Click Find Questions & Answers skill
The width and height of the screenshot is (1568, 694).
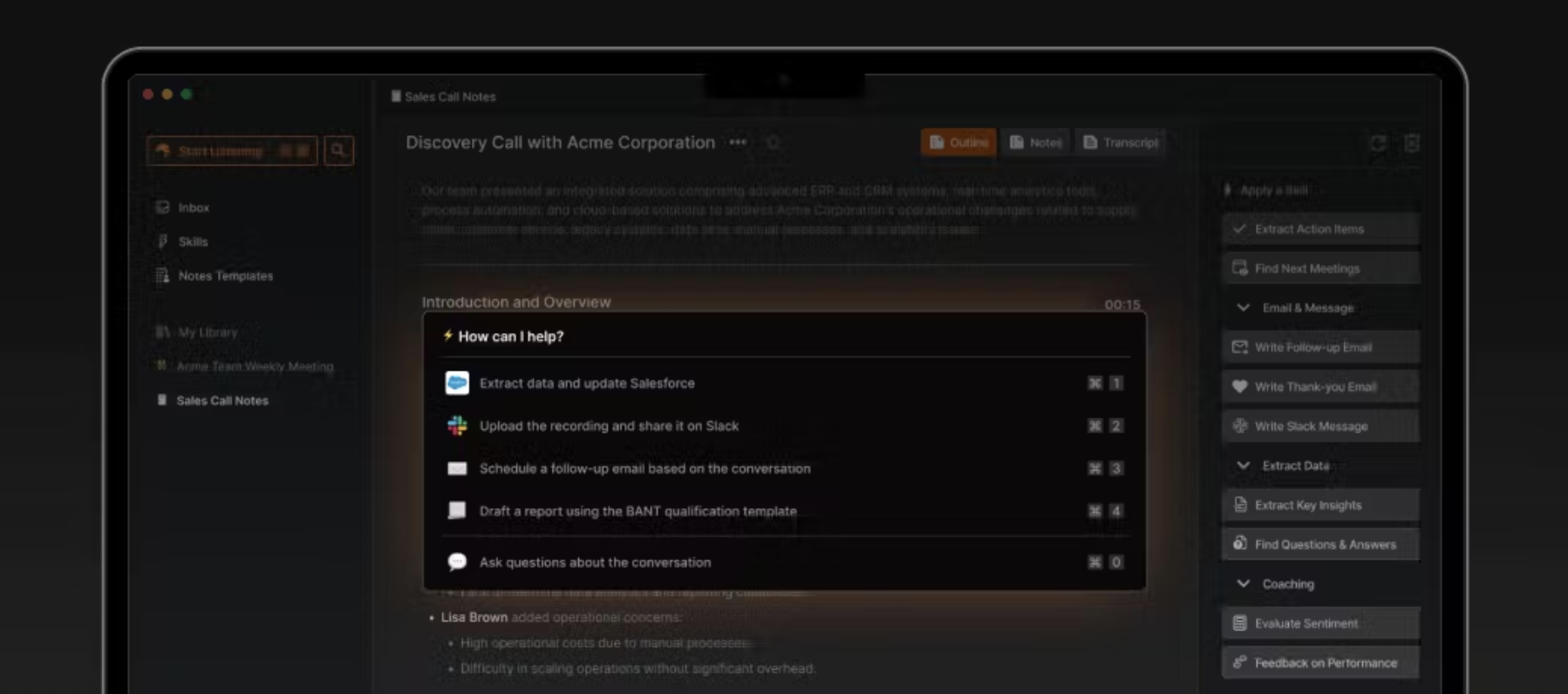click(1320, 544)
